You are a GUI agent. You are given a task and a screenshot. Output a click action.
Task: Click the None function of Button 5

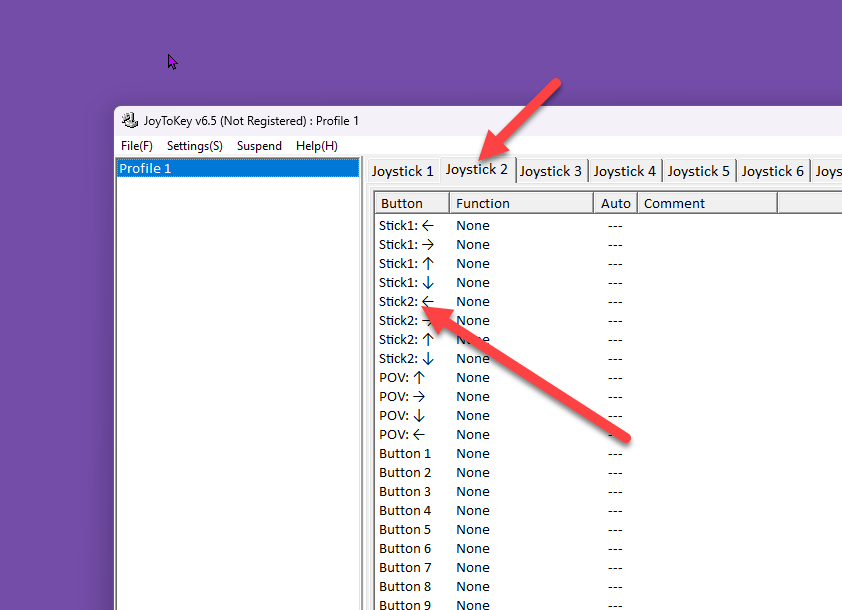[473, 529]
